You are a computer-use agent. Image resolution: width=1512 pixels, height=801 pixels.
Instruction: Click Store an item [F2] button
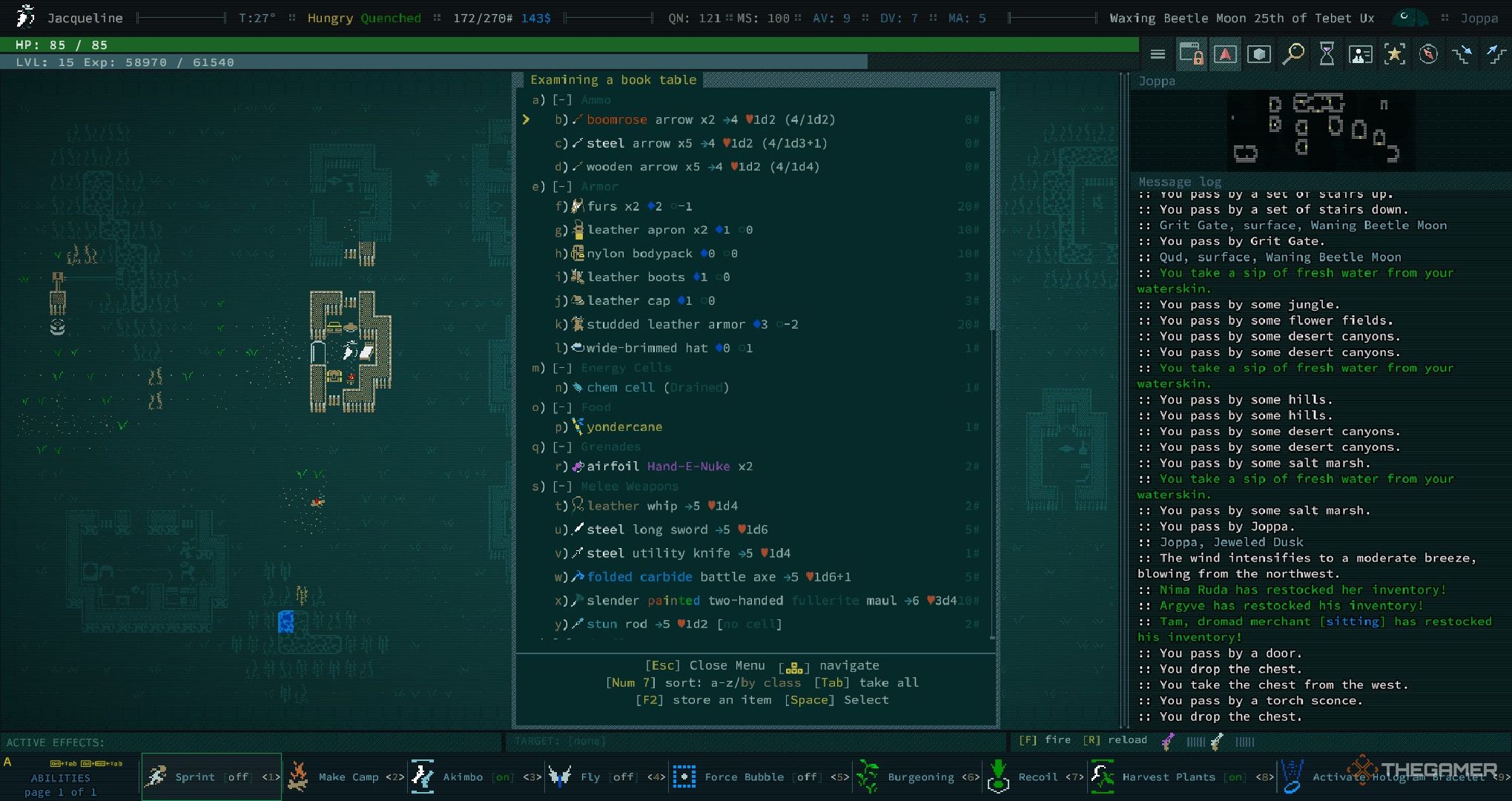click(703, 699)
